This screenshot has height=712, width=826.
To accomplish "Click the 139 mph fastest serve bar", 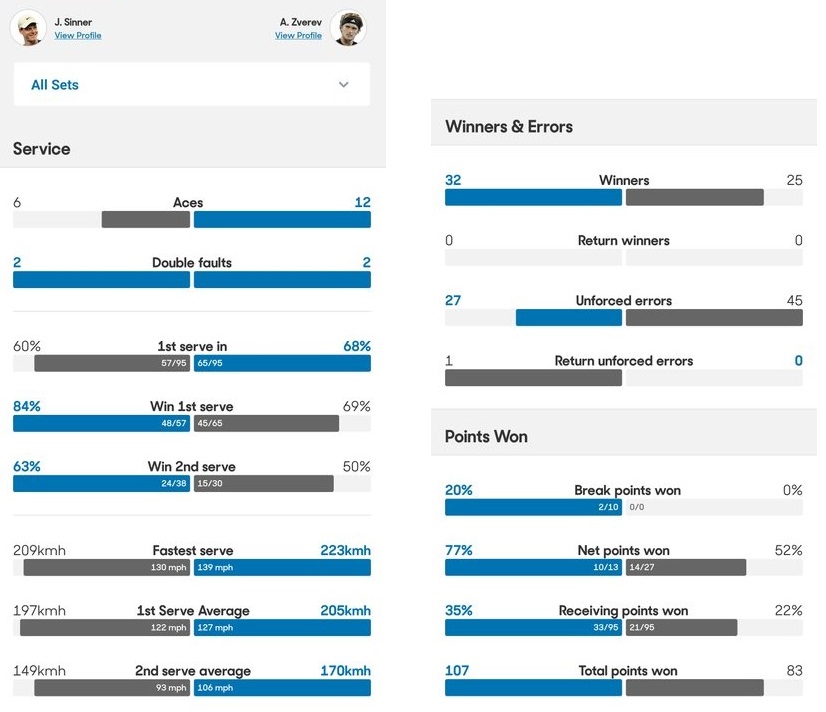I will click(x=282, y=567).
